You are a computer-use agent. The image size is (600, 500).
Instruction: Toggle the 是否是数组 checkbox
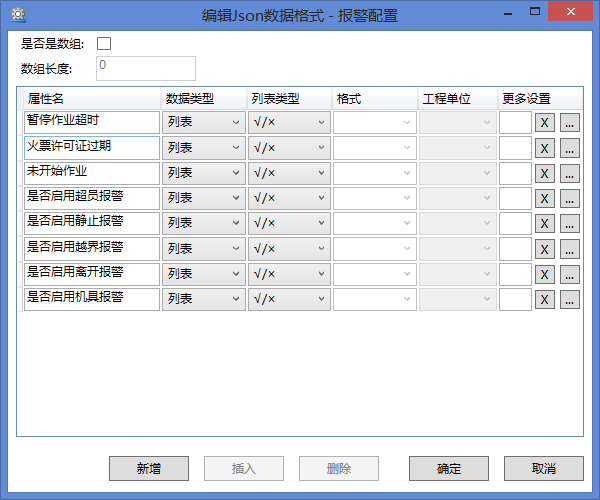[104, 43]
